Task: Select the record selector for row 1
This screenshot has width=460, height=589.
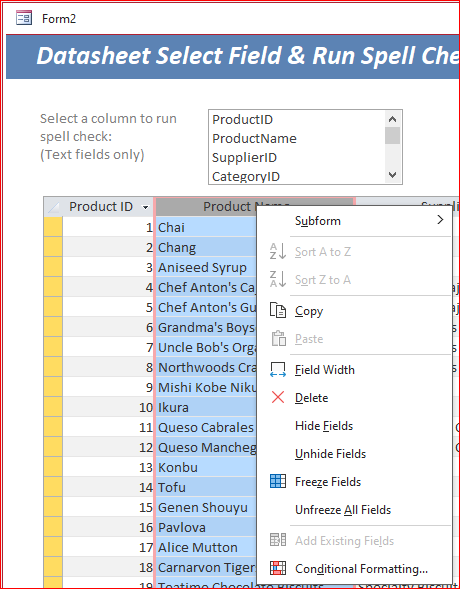Action: tap(53, 227)
